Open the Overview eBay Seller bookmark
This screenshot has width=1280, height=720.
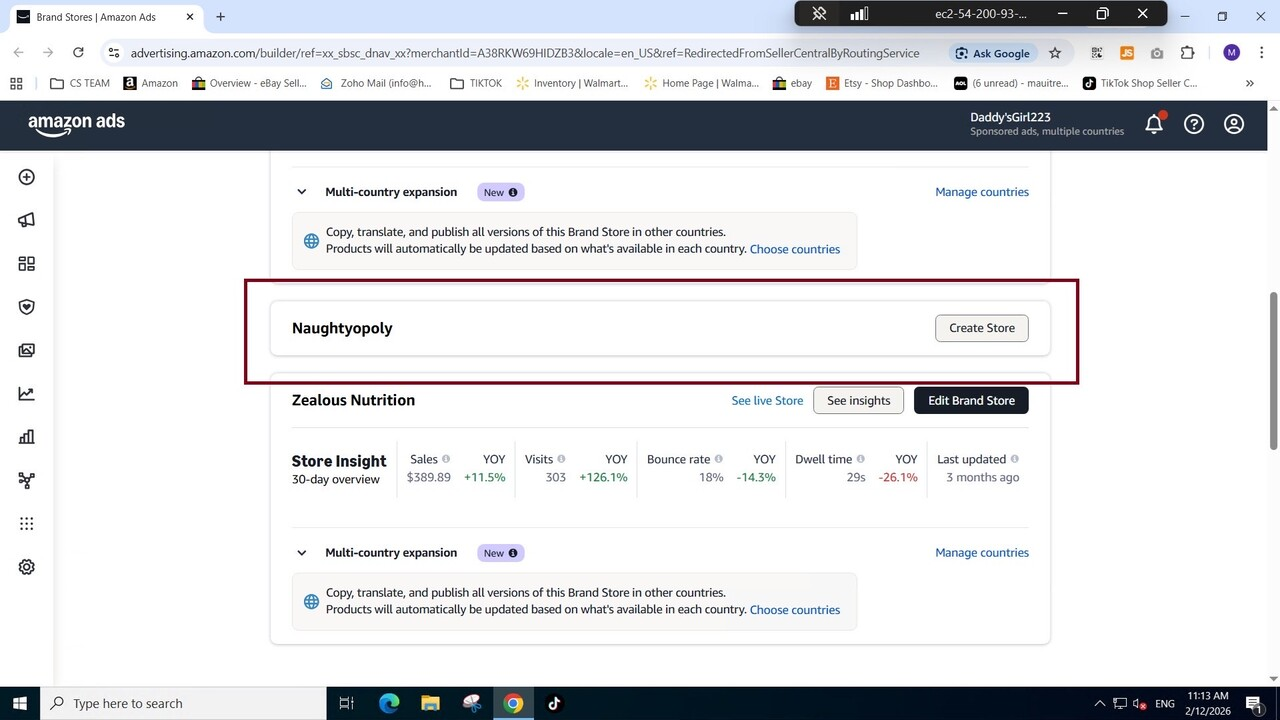[x=249, y=83]
